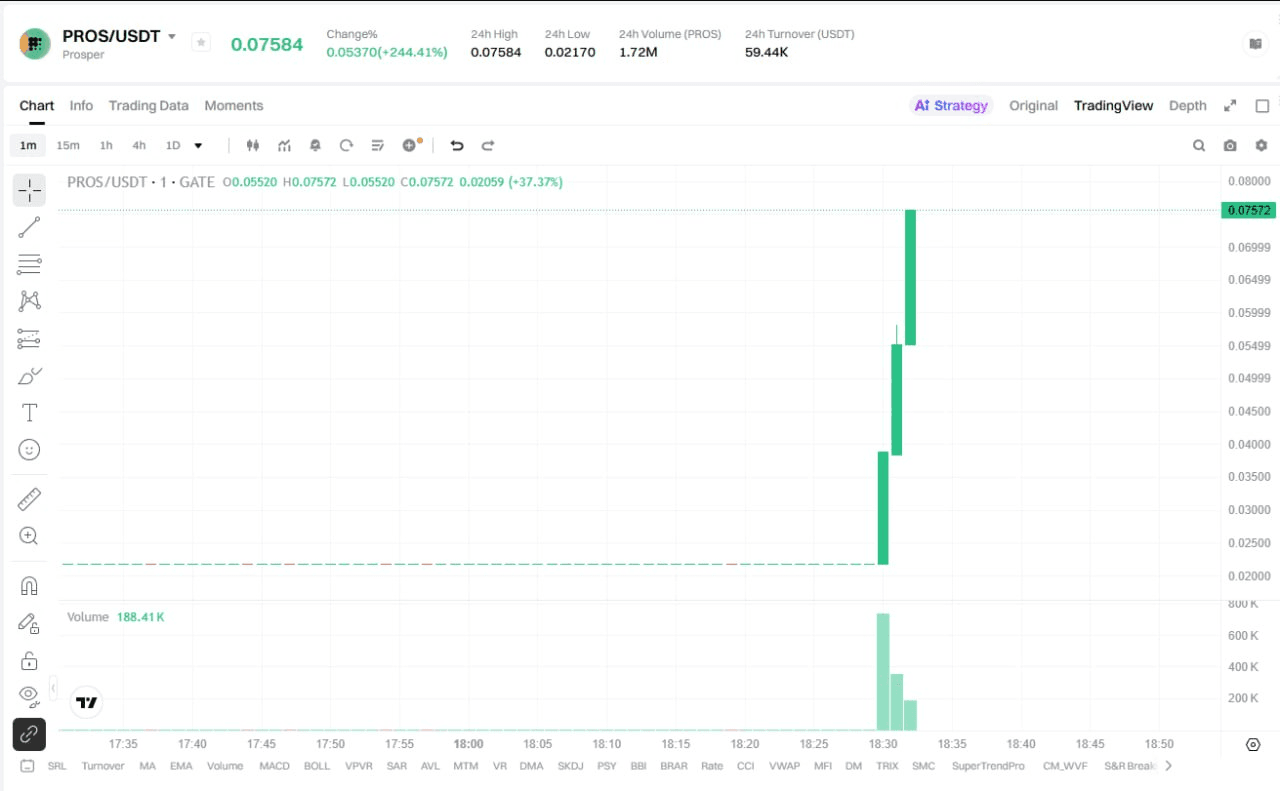Open indicator list panel icon at bottom left
The height and width of the screenshot is (791, 1280).
[x=27, y=766]
